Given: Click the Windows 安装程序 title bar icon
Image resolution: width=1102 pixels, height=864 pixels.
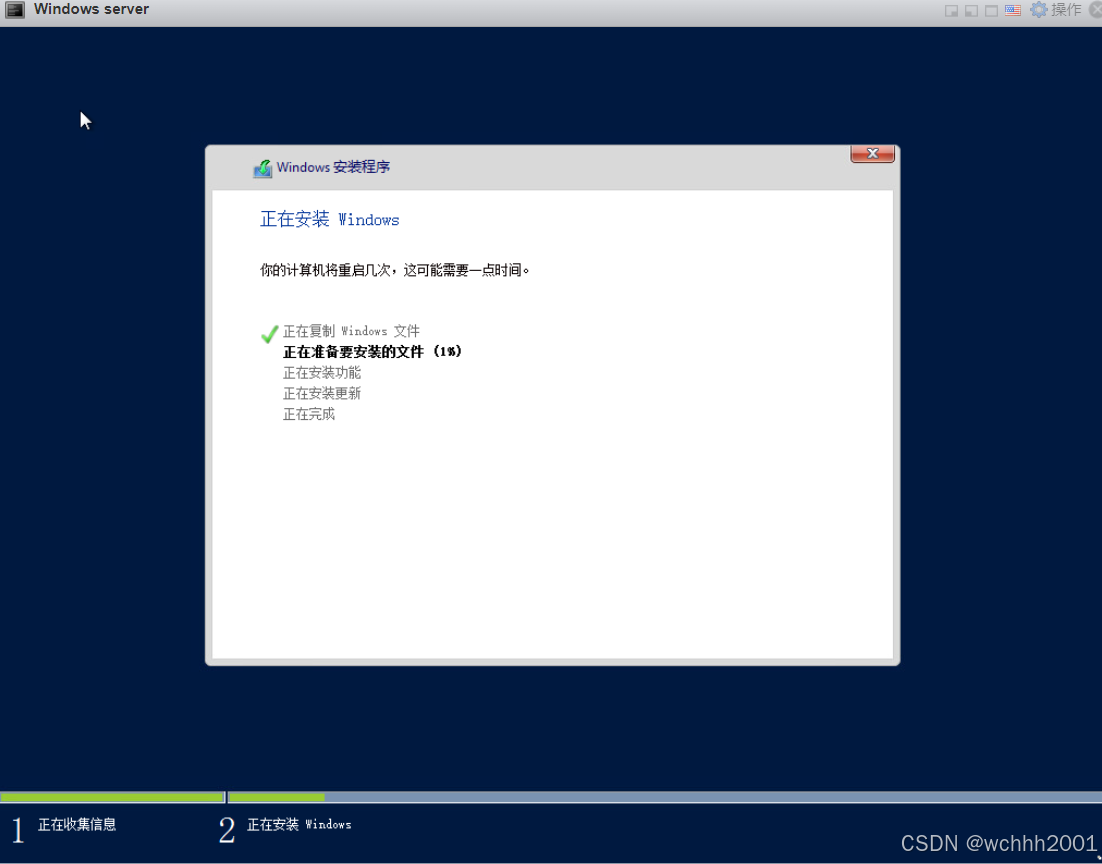Looking at the screenshot, I should click(263, 167).
